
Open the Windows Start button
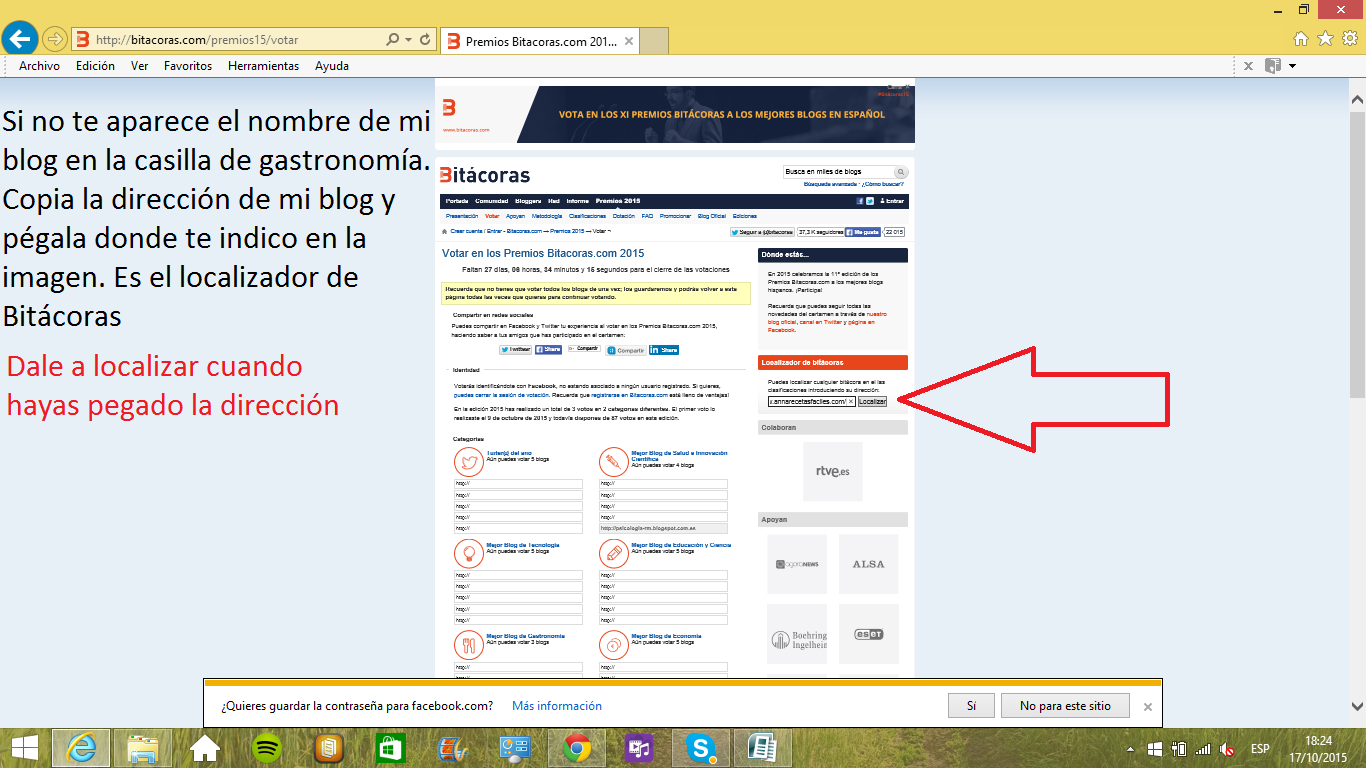[24, 747]
